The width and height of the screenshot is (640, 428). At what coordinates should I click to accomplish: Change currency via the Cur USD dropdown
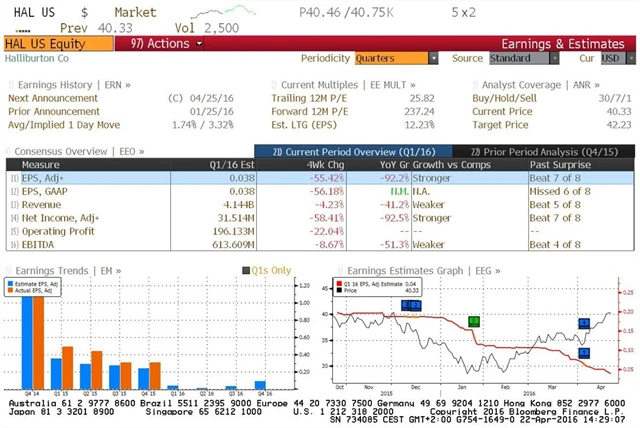610,59
